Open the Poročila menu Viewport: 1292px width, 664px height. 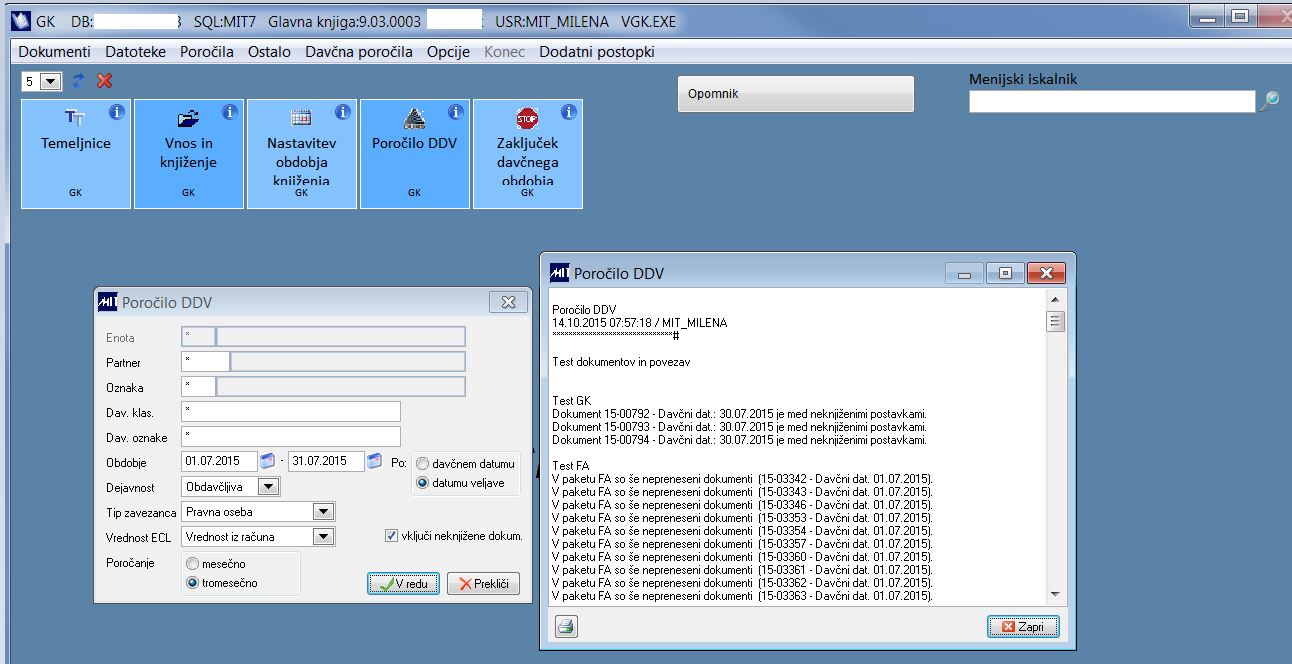pyautogui.click(x=207, y=52)
